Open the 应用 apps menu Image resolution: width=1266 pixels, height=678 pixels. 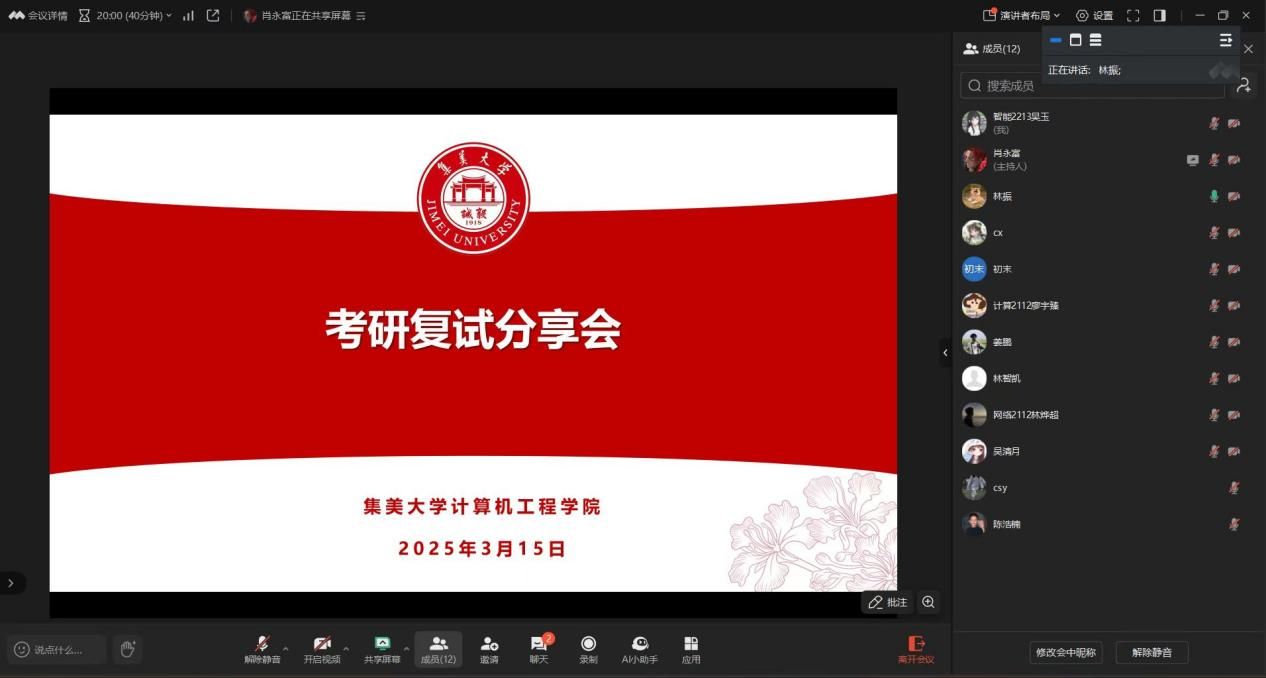691,649
